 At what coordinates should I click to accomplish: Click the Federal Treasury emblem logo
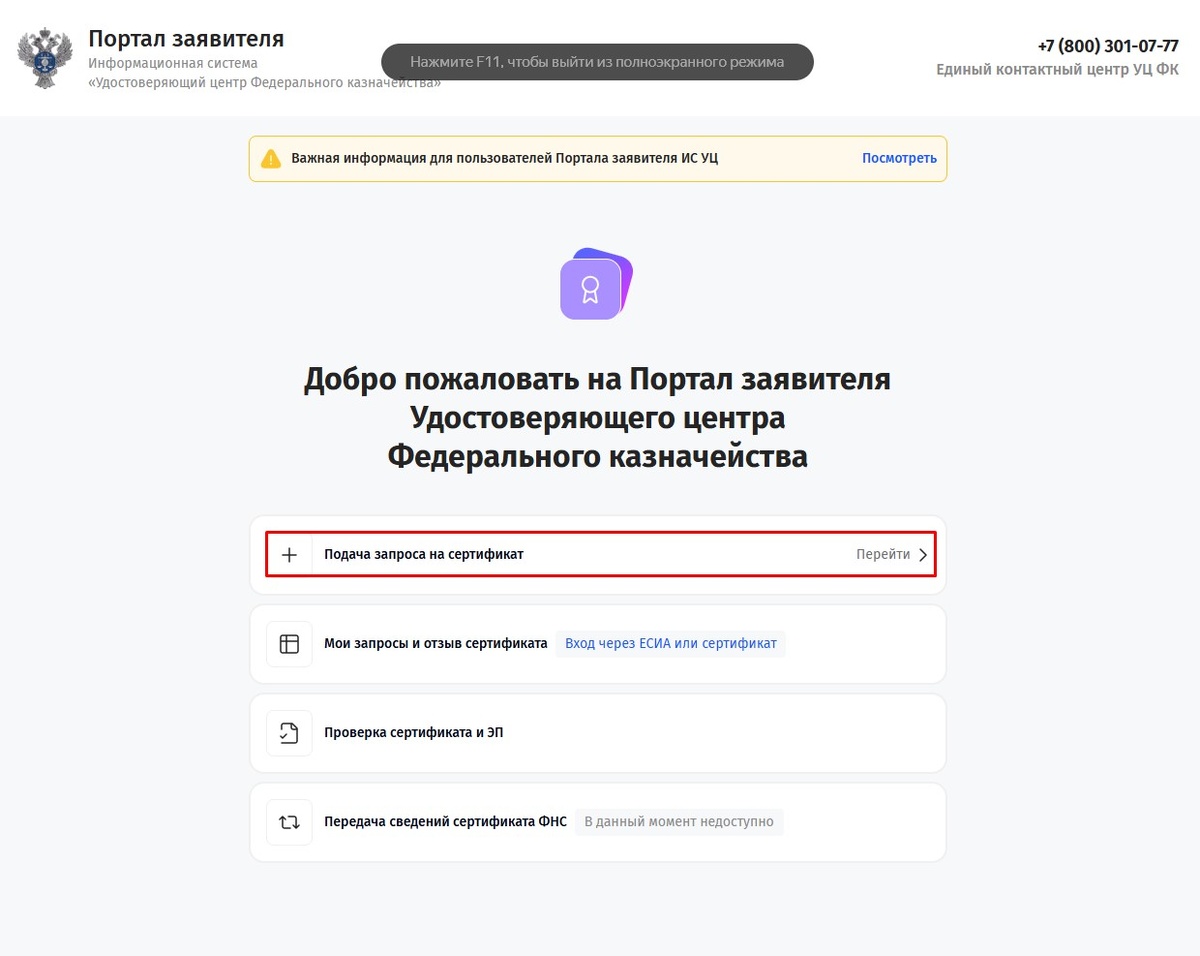(46, 58)
